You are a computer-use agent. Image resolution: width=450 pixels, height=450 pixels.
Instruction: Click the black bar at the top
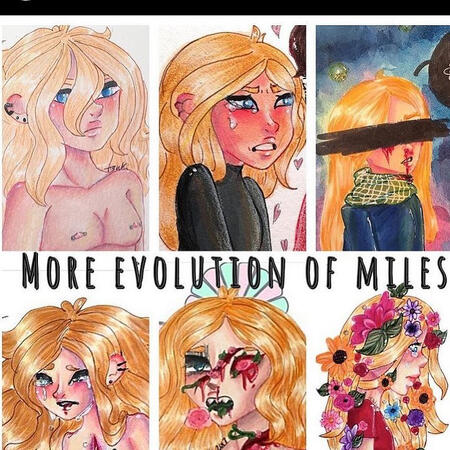[x=225, y=7]
